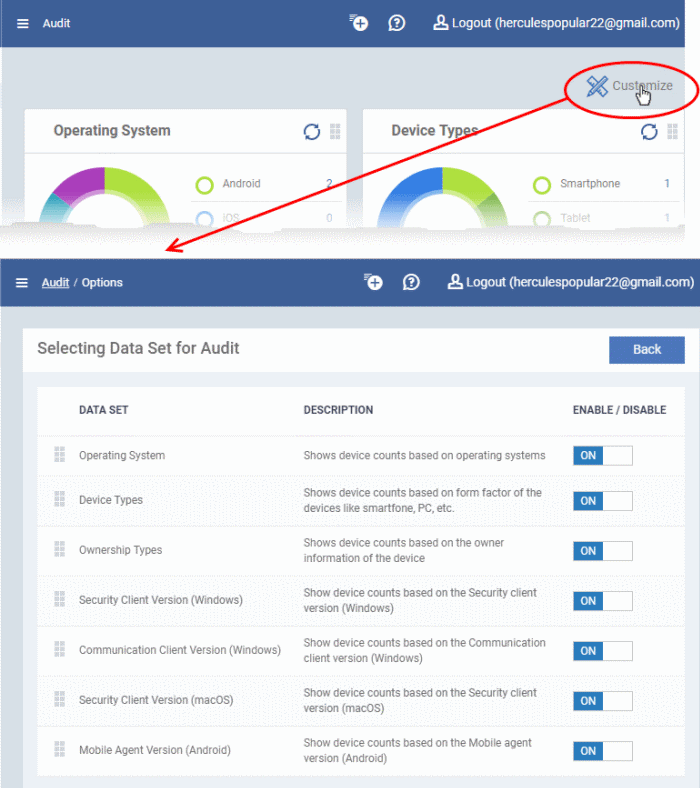Screen dimensions: 700x788
Task: Click the Operating System widget drag handle
Action: tap(335, 131)
